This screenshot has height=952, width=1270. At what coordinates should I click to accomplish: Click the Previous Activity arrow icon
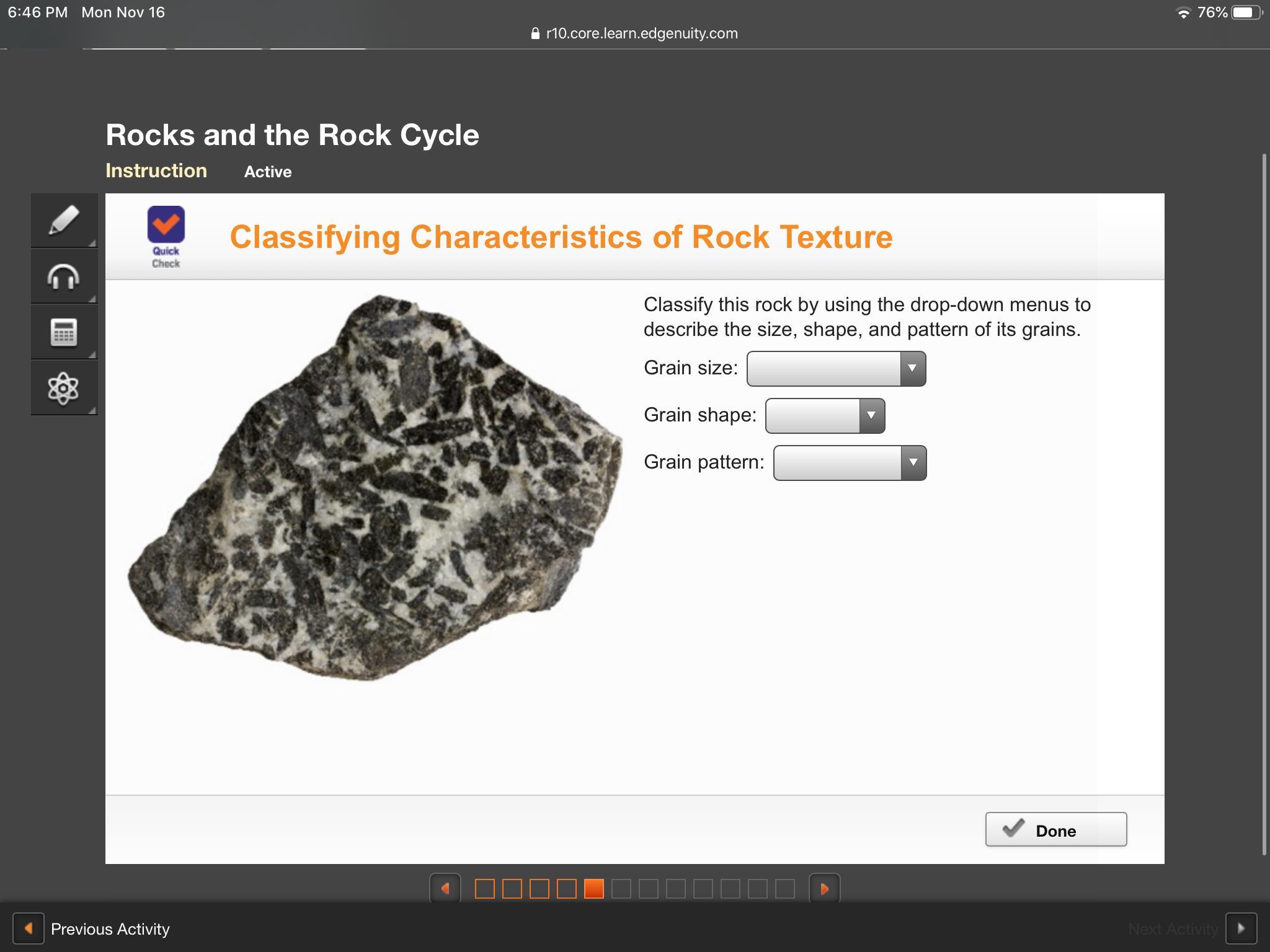[29, 928]
